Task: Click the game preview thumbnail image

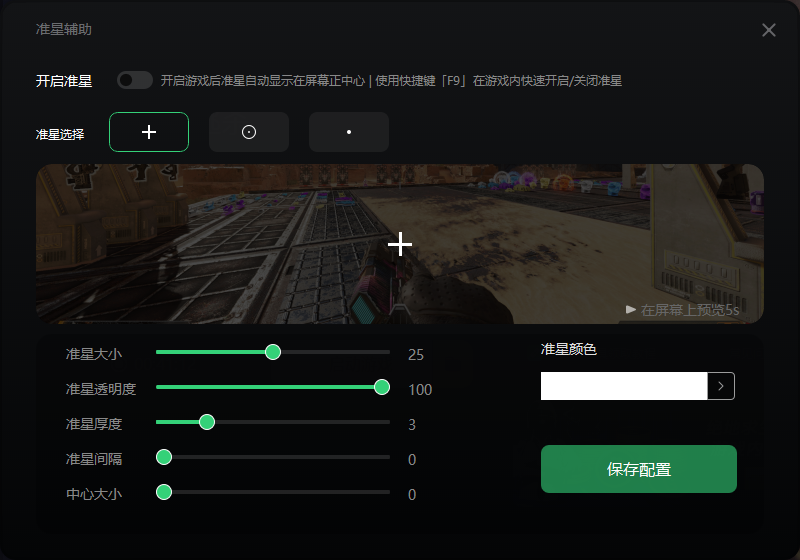Action: tap(399, 244)
